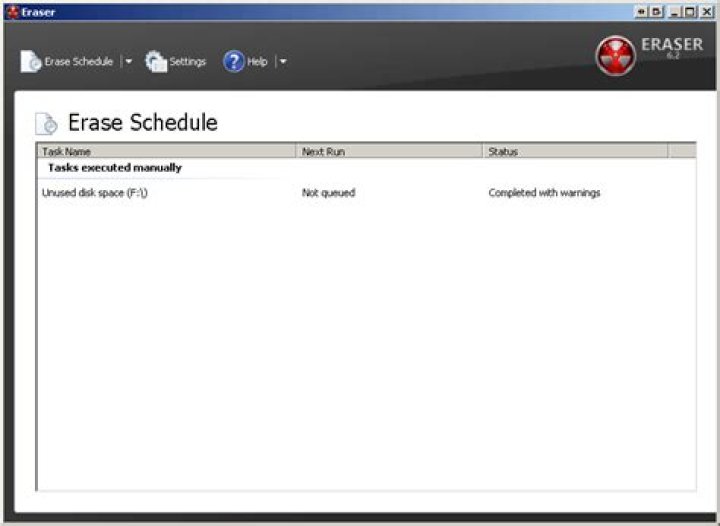This screenshot has width=720, height=526.
Task: Expand the Help dropdown arrow
Action: [283, 62]
